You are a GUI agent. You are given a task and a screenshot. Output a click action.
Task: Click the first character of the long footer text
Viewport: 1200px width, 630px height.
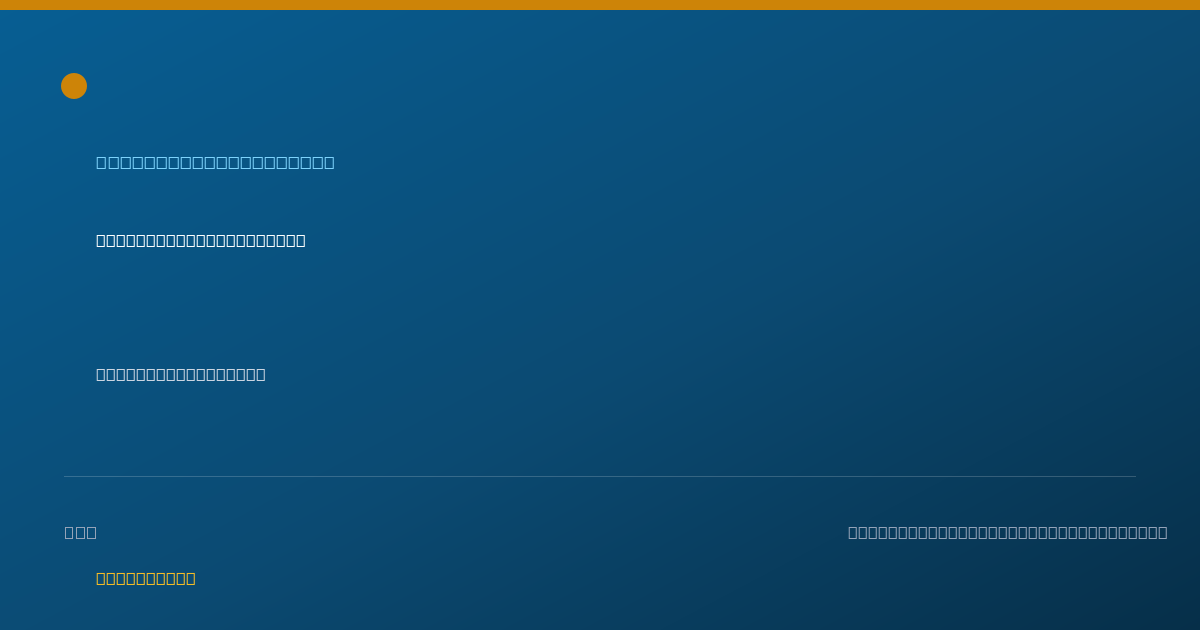(x=854, y=532)
